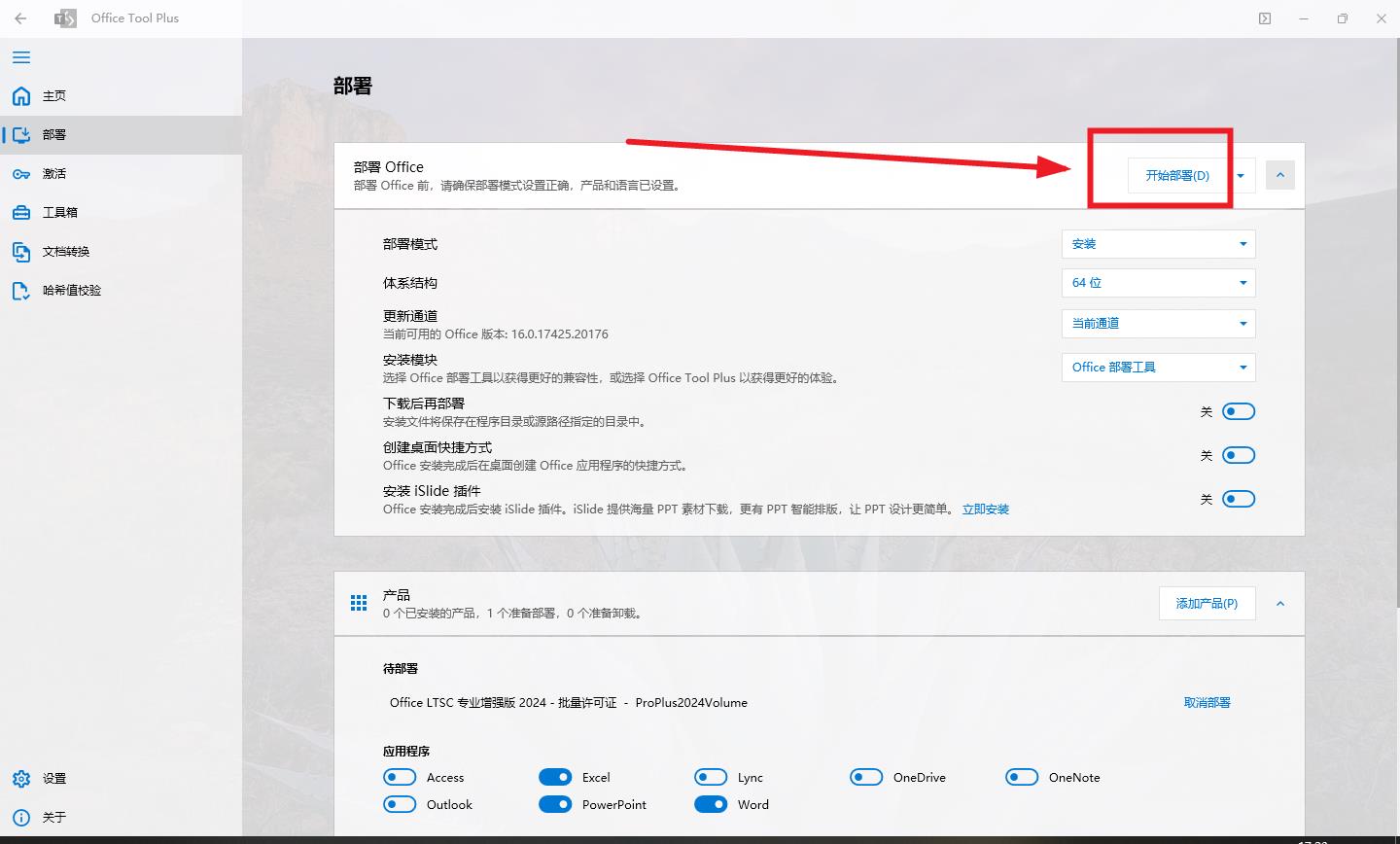
Task: Click the hamburger menu above the sidebar
Action: [x=20, y=57]
